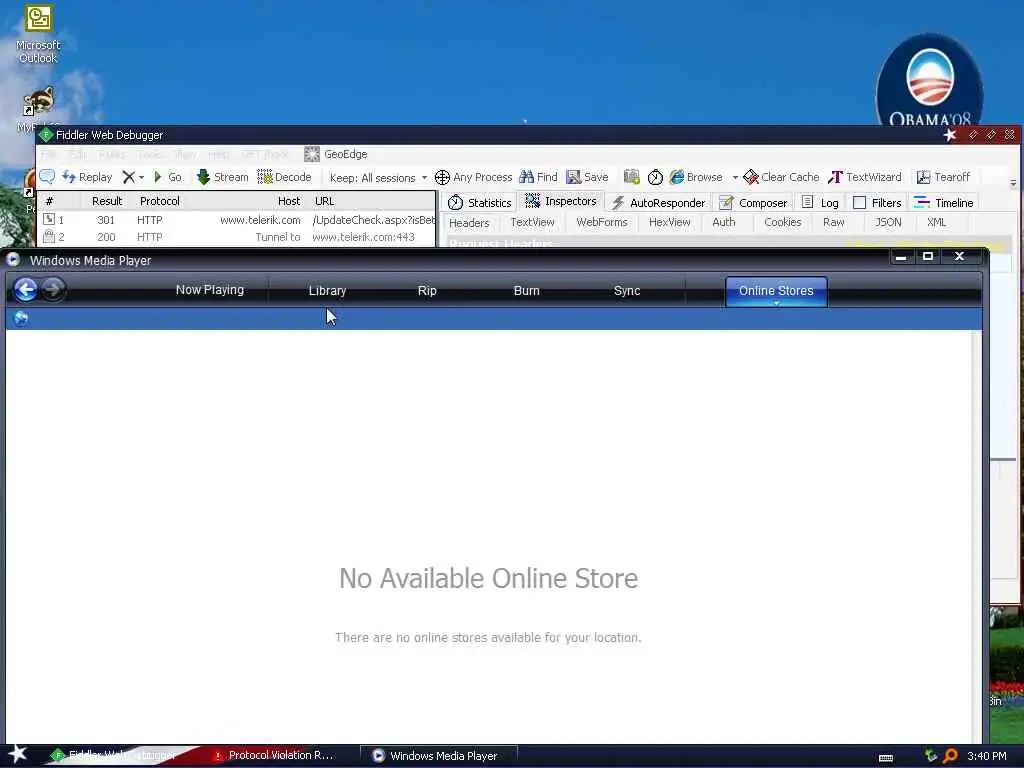Click the Clear Cache icon
This screenshot has width=1024, height=768.
point(750,177)
